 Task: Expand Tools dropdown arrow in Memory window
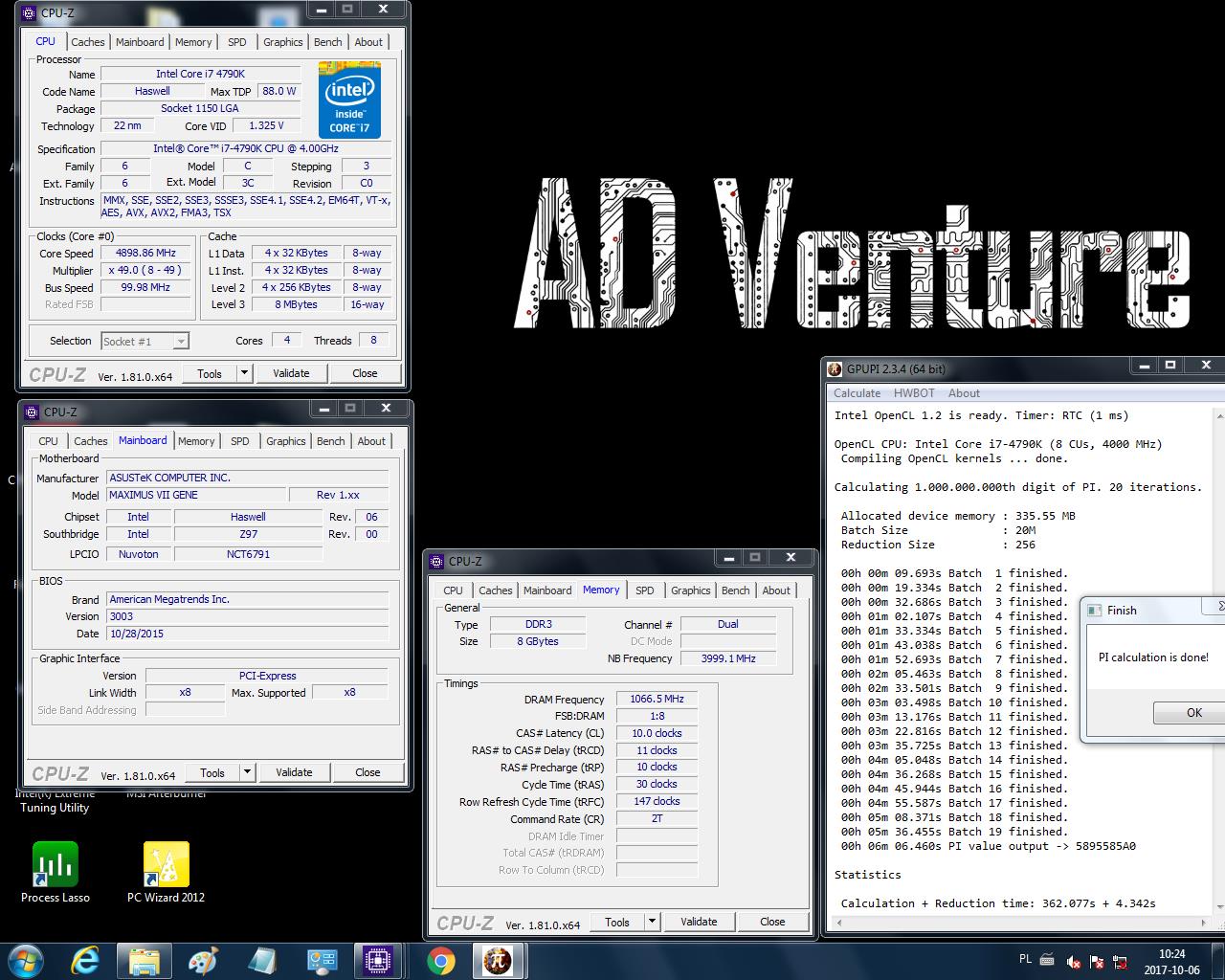click(x=652, y=922)
